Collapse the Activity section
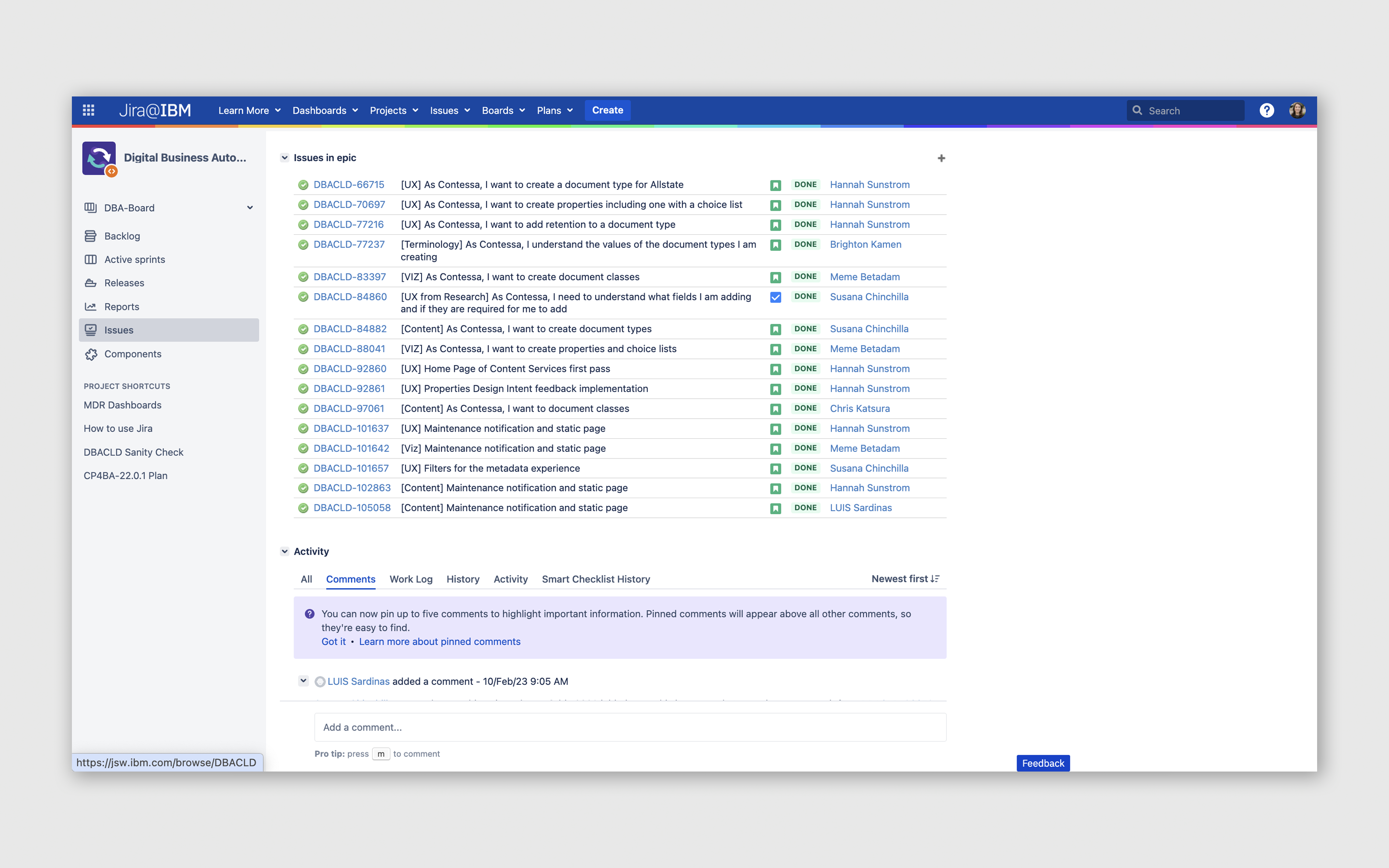The height and width of the screenshot is (868, 1389). pos(284,551)
